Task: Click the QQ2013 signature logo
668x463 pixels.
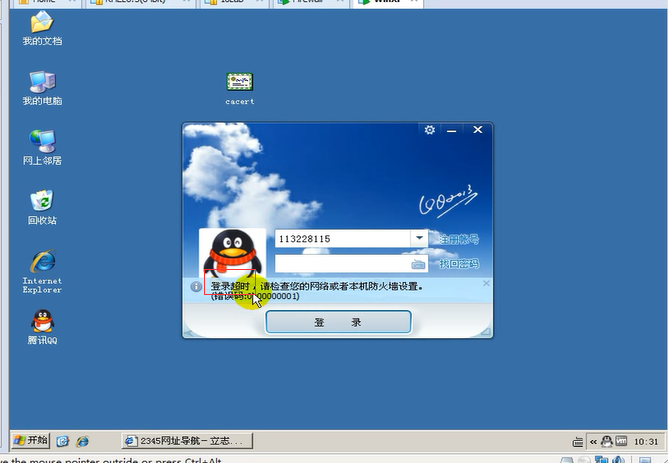Action: coord(448,201)
